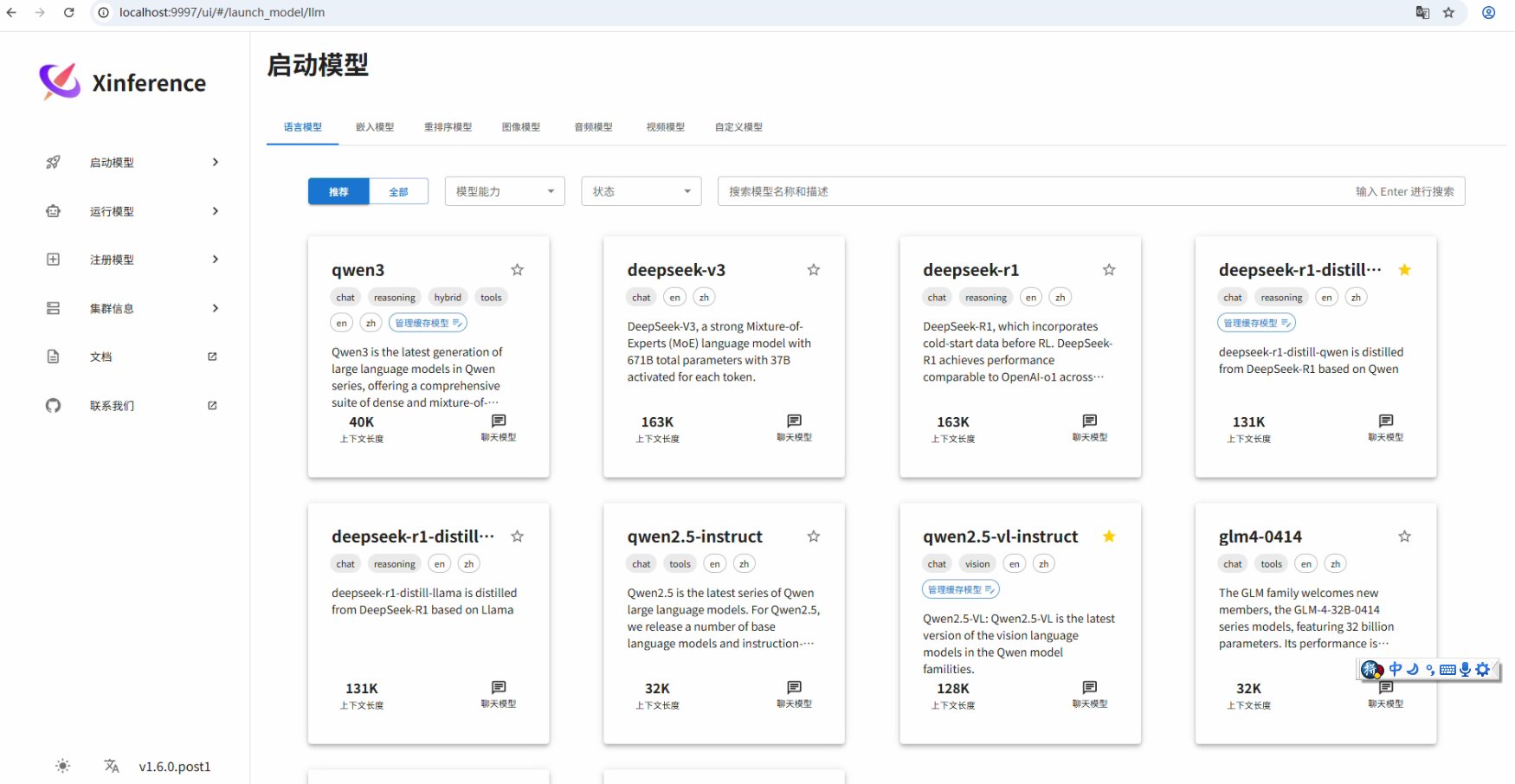Screen dimensions: 1515x784
Task: Click chat model icon on qwen2.5-instruct card
Action: [794, 687]
